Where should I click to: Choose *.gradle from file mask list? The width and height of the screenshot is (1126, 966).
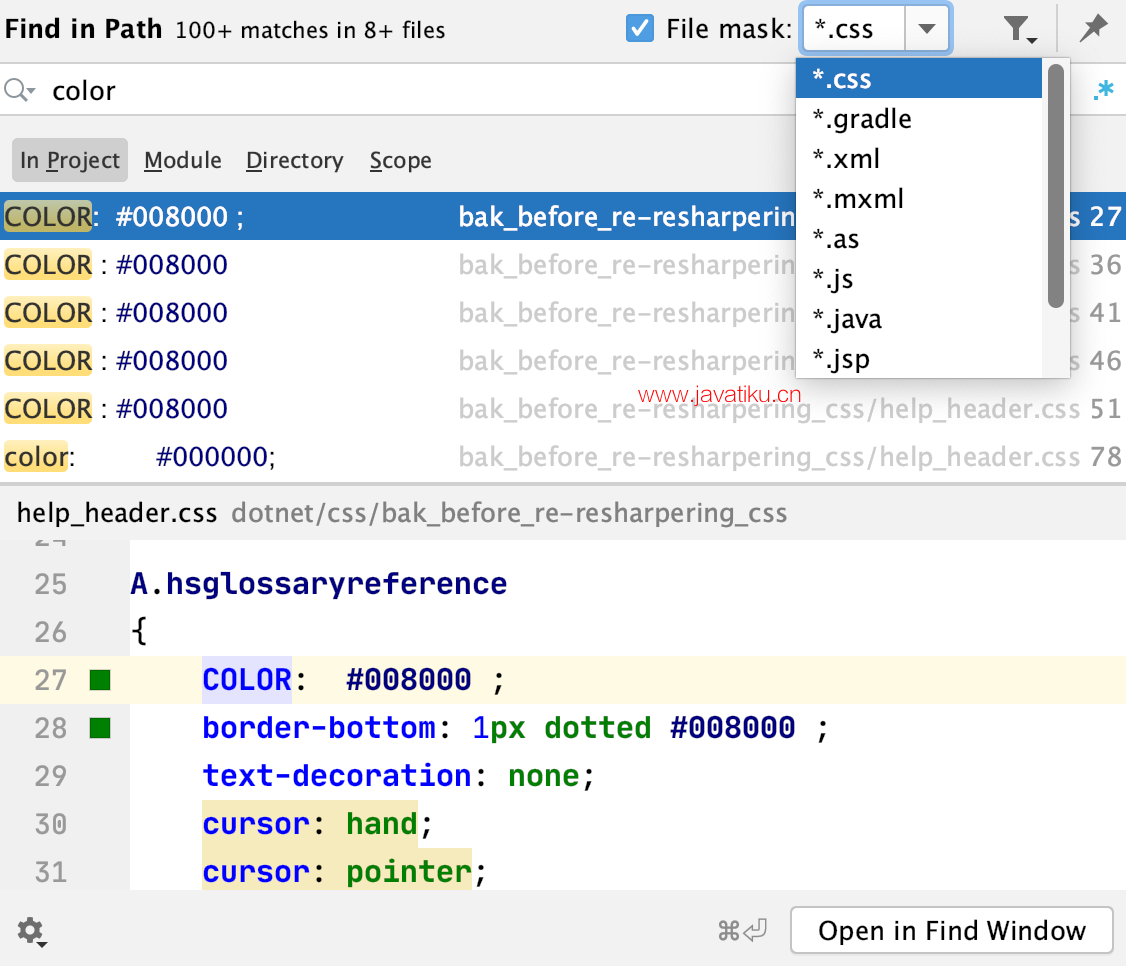point(862,119)
